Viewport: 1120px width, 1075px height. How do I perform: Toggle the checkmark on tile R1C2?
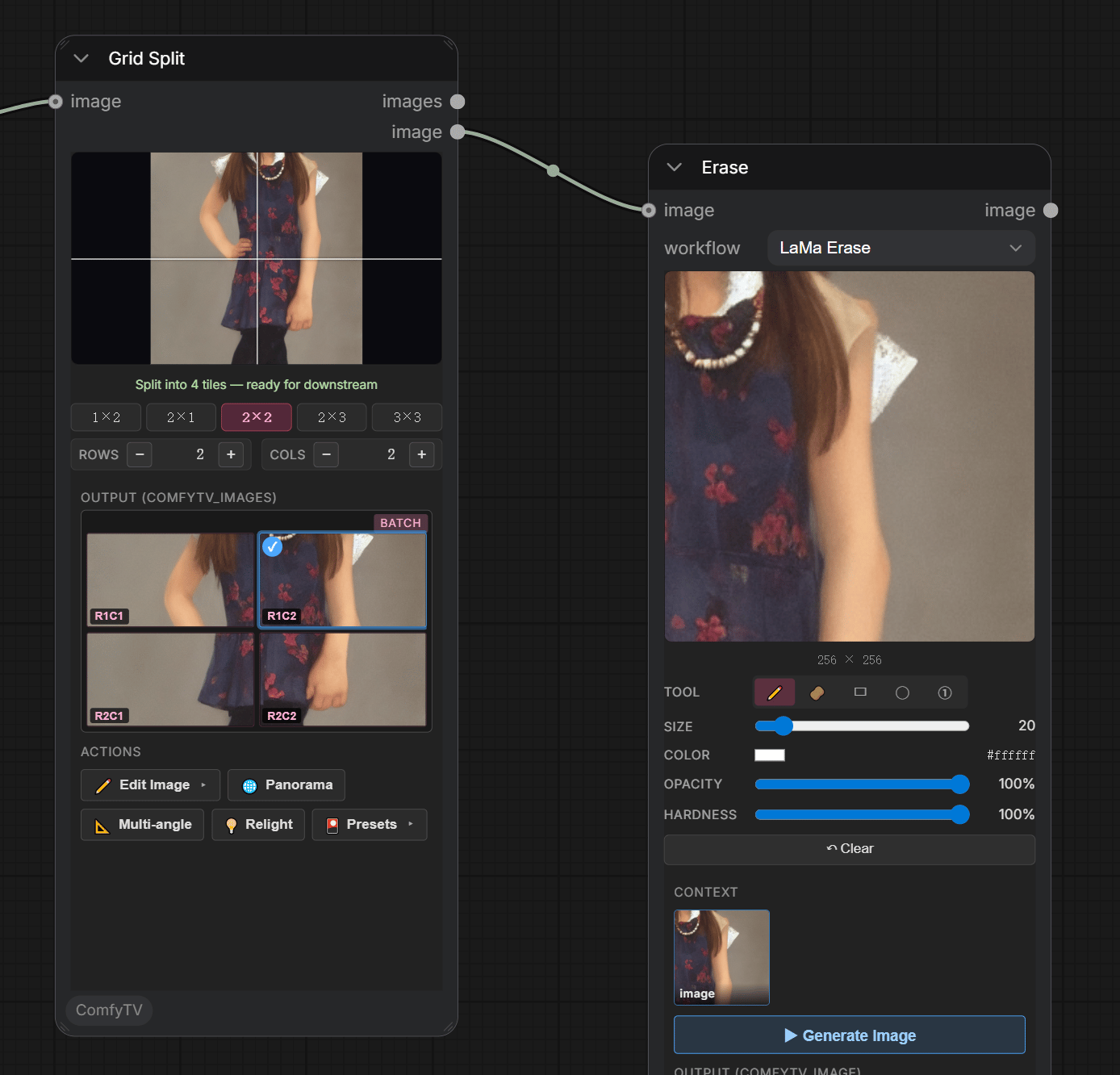pyautogui.click(x=273, y=546)
